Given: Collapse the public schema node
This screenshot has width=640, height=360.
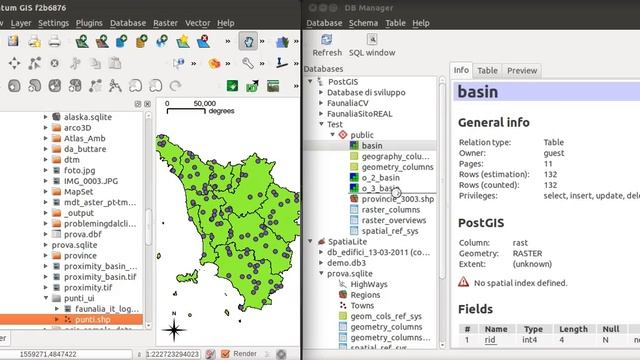Looking at the screenshot, I should [333, 135].
